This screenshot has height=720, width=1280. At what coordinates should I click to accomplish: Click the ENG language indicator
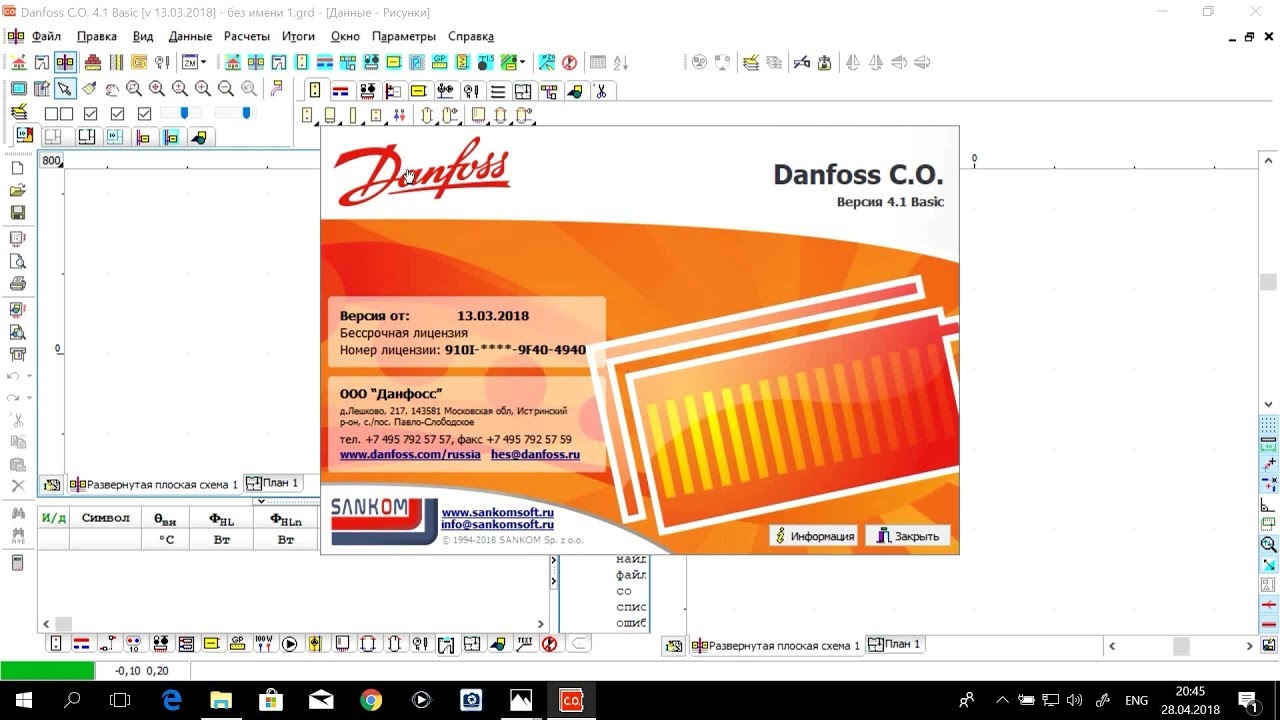[x=1136, y=700]
